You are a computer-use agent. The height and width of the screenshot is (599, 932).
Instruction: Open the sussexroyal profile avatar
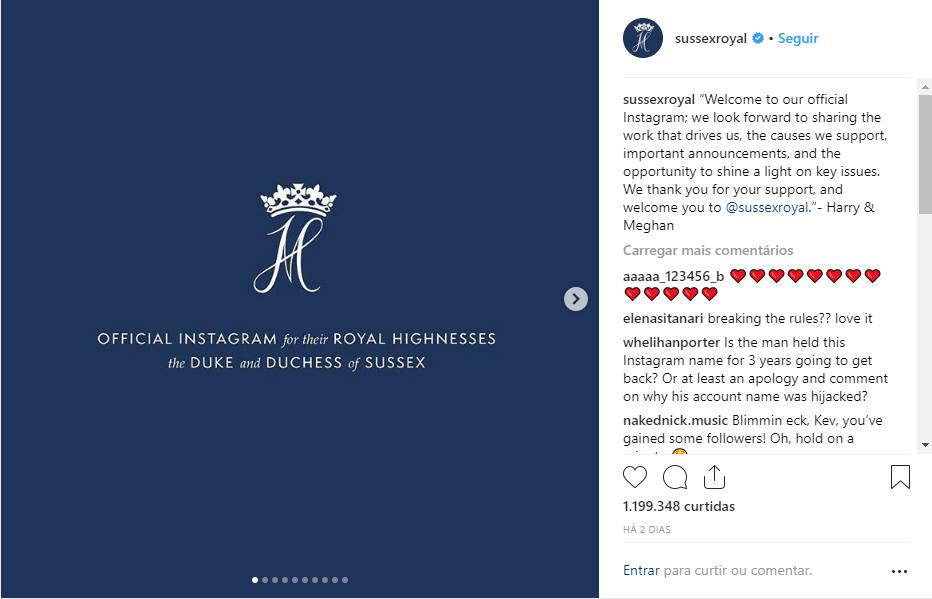(x=643, y=39)
